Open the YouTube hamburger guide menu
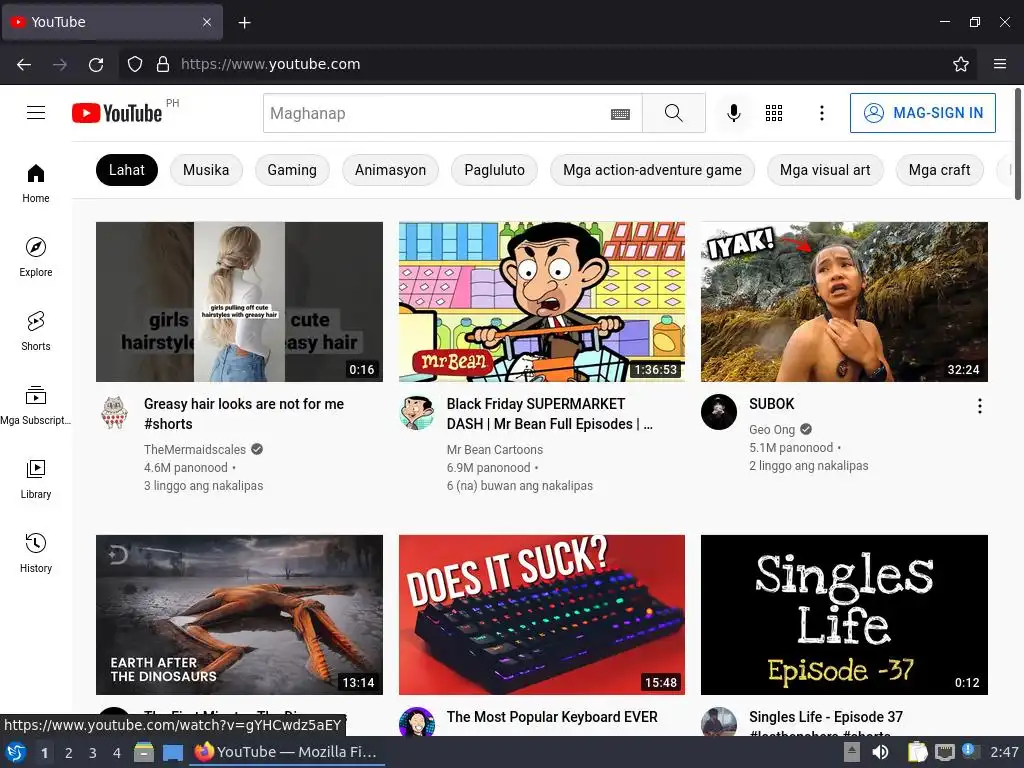The width and height of the screenshot is (1024, 768). pyautogui.click(x=36, y=113)
